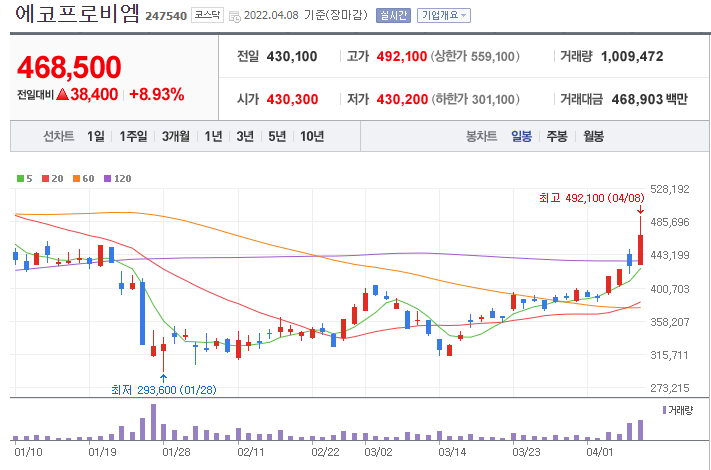This screenshot has height=470, width=711.
Task: Select the 1주일 line chart tab
Action: 133,136
